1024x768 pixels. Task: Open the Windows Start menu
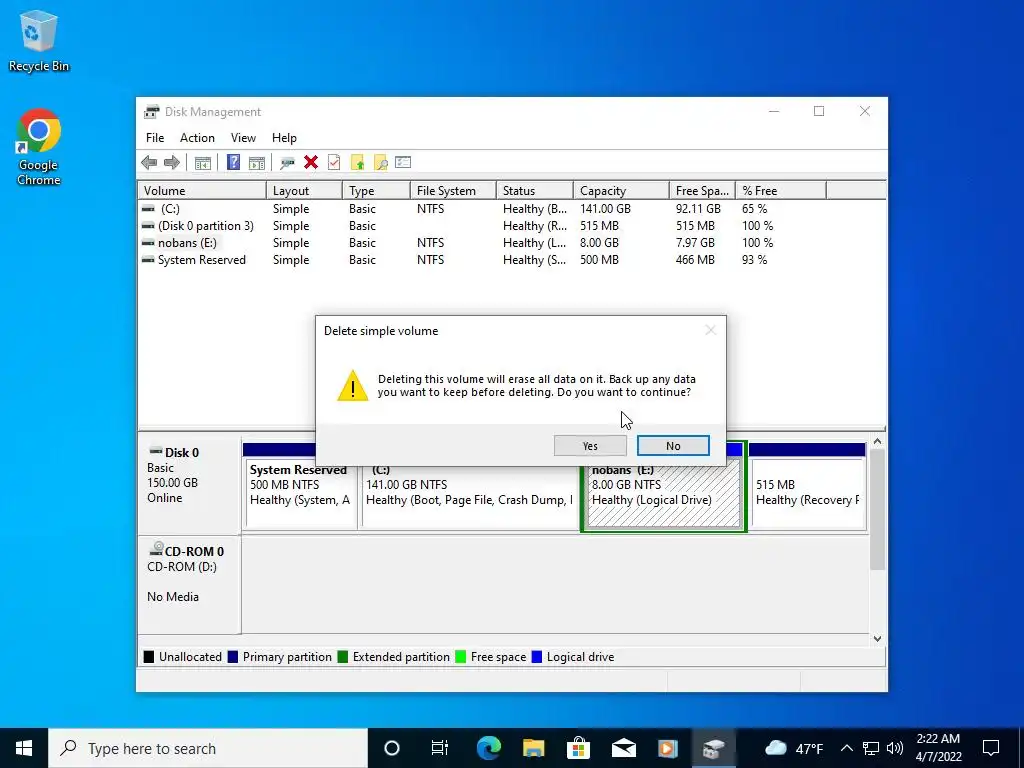tap(24, 748)
